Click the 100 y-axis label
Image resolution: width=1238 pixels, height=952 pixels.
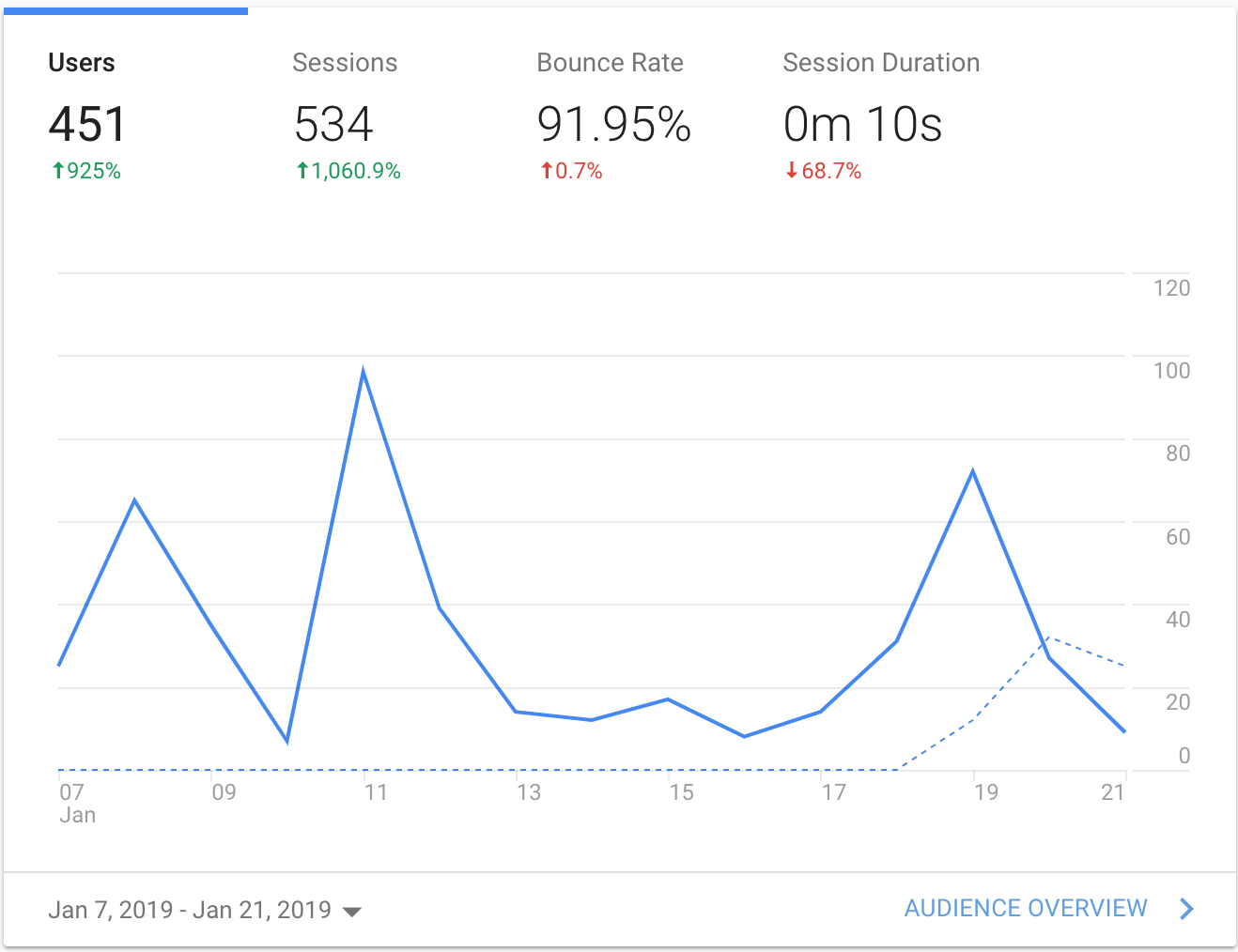(x=1171, y=371)
